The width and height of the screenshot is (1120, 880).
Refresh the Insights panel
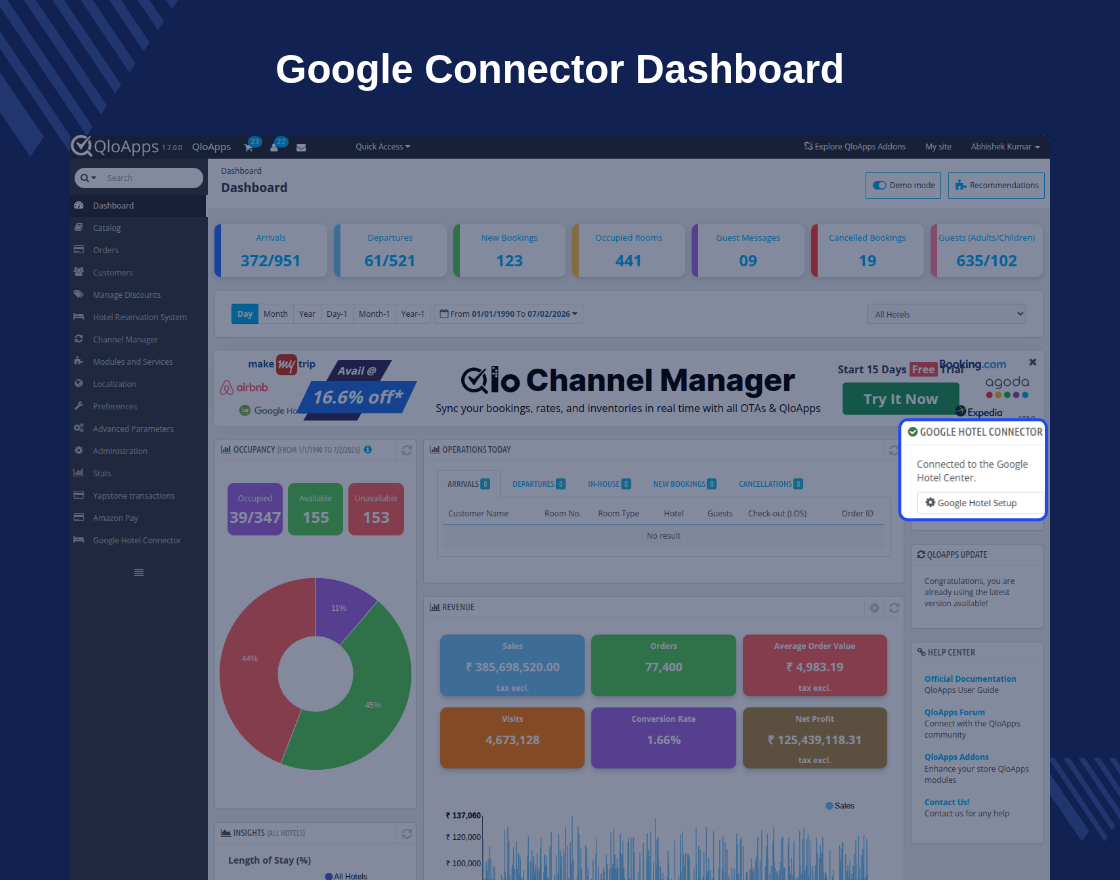point(406,834)
